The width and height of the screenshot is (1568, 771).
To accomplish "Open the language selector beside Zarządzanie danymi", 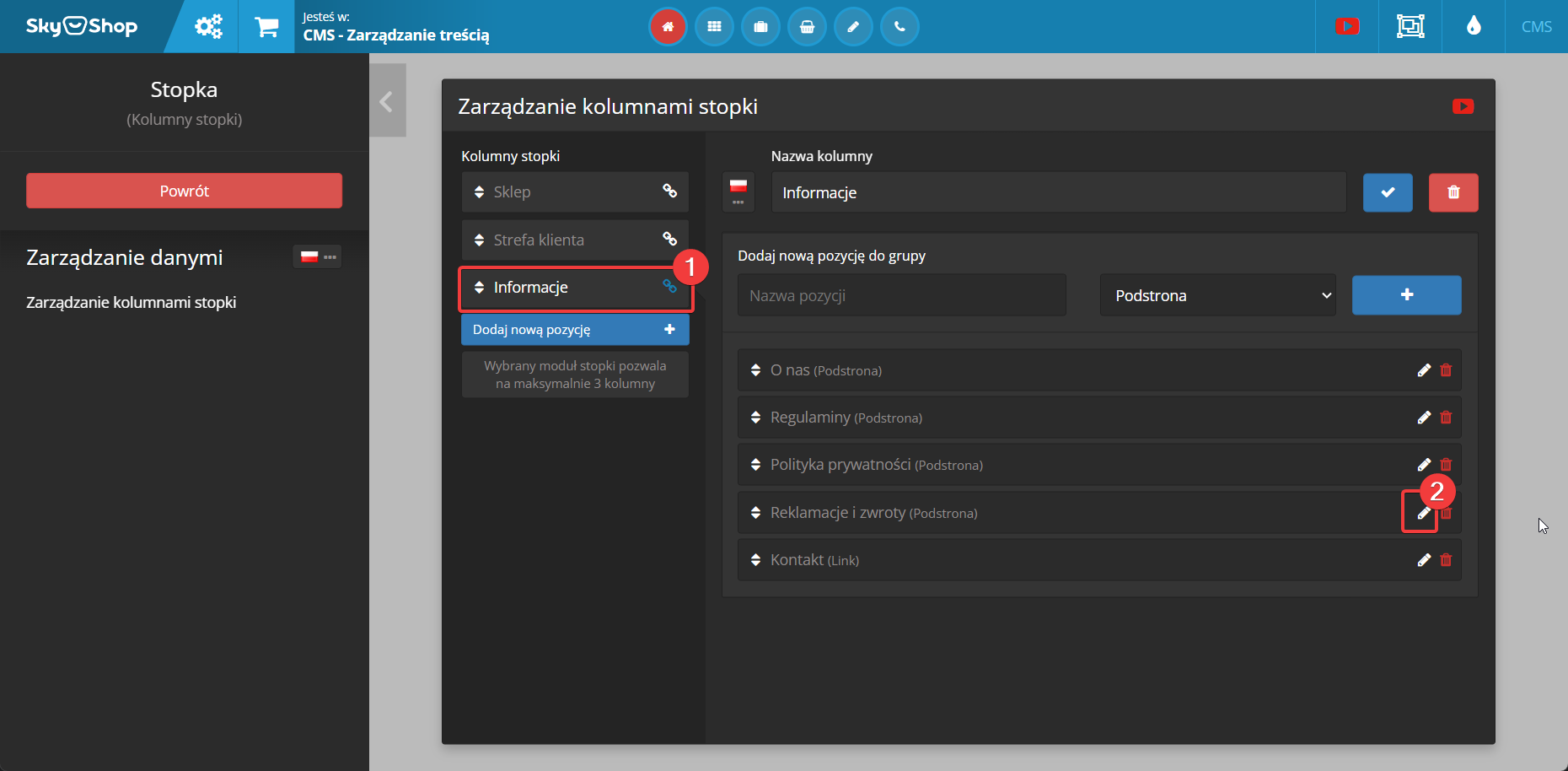I will pyautogui.click(x=318, y=256).
